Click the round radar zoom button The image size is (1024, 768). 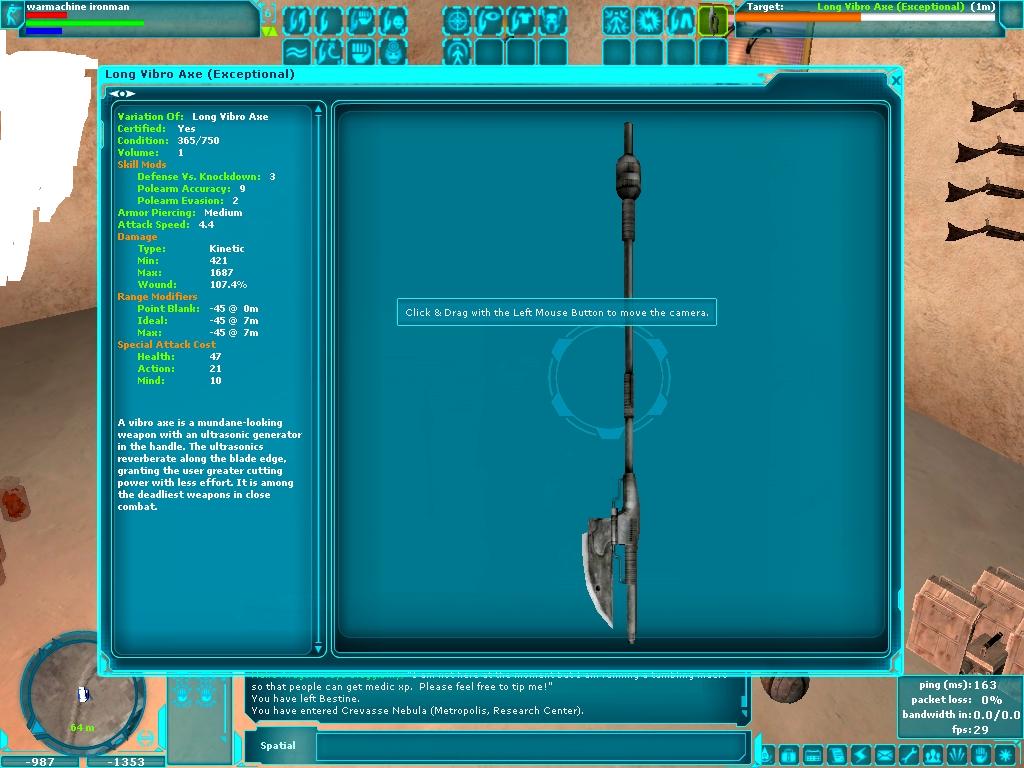tap(146, 739)
